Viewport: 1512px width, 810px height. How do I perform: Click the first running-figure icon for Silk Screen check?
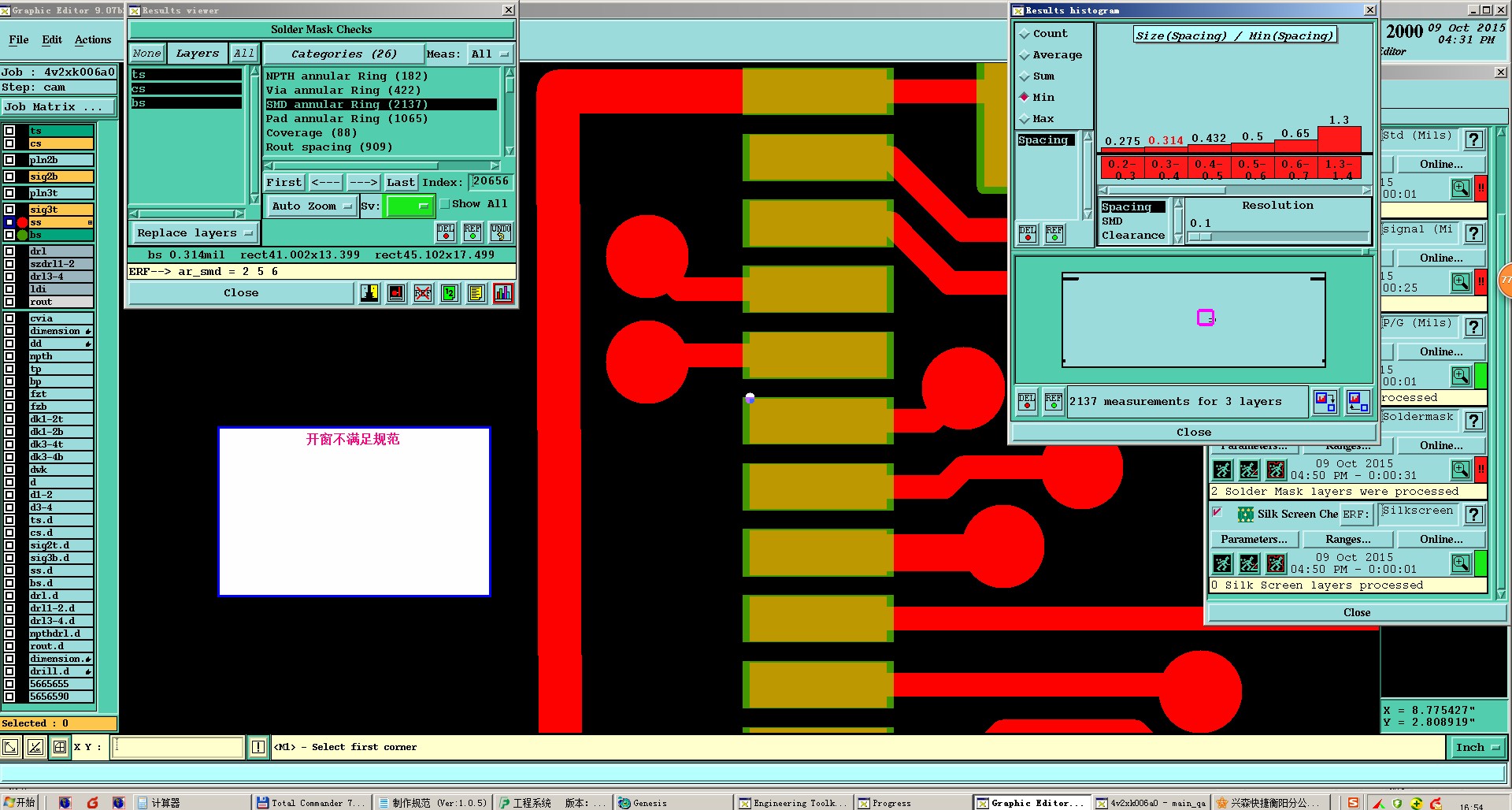tap(1222, 563)
